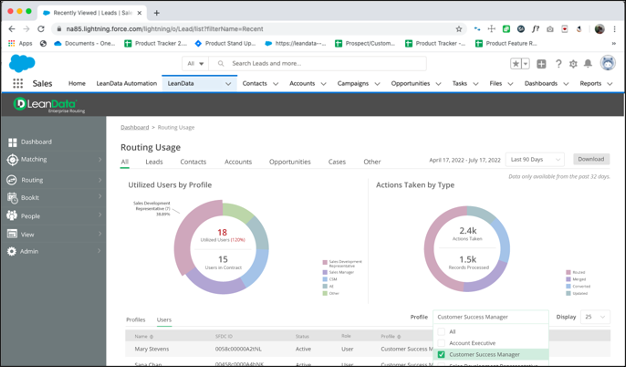626x367 pixels.
Task: Click the Salesforce cloud logo
Action: click(x=22, y=63)
